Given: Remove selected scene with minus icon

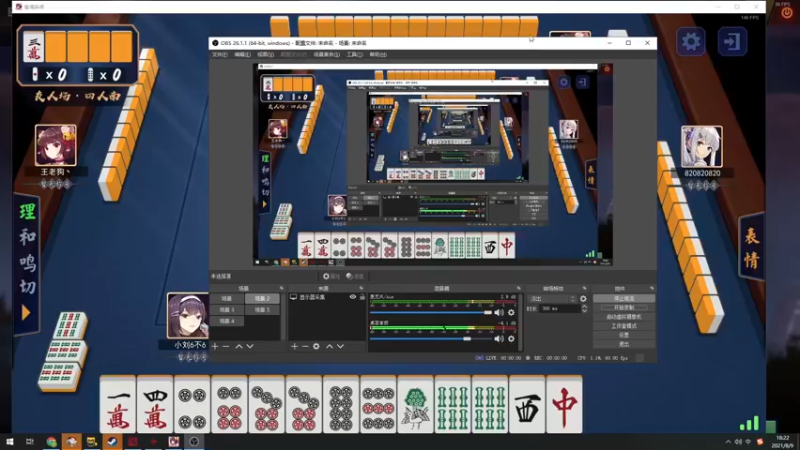Looking at the screenshot, I should [226, 346].
